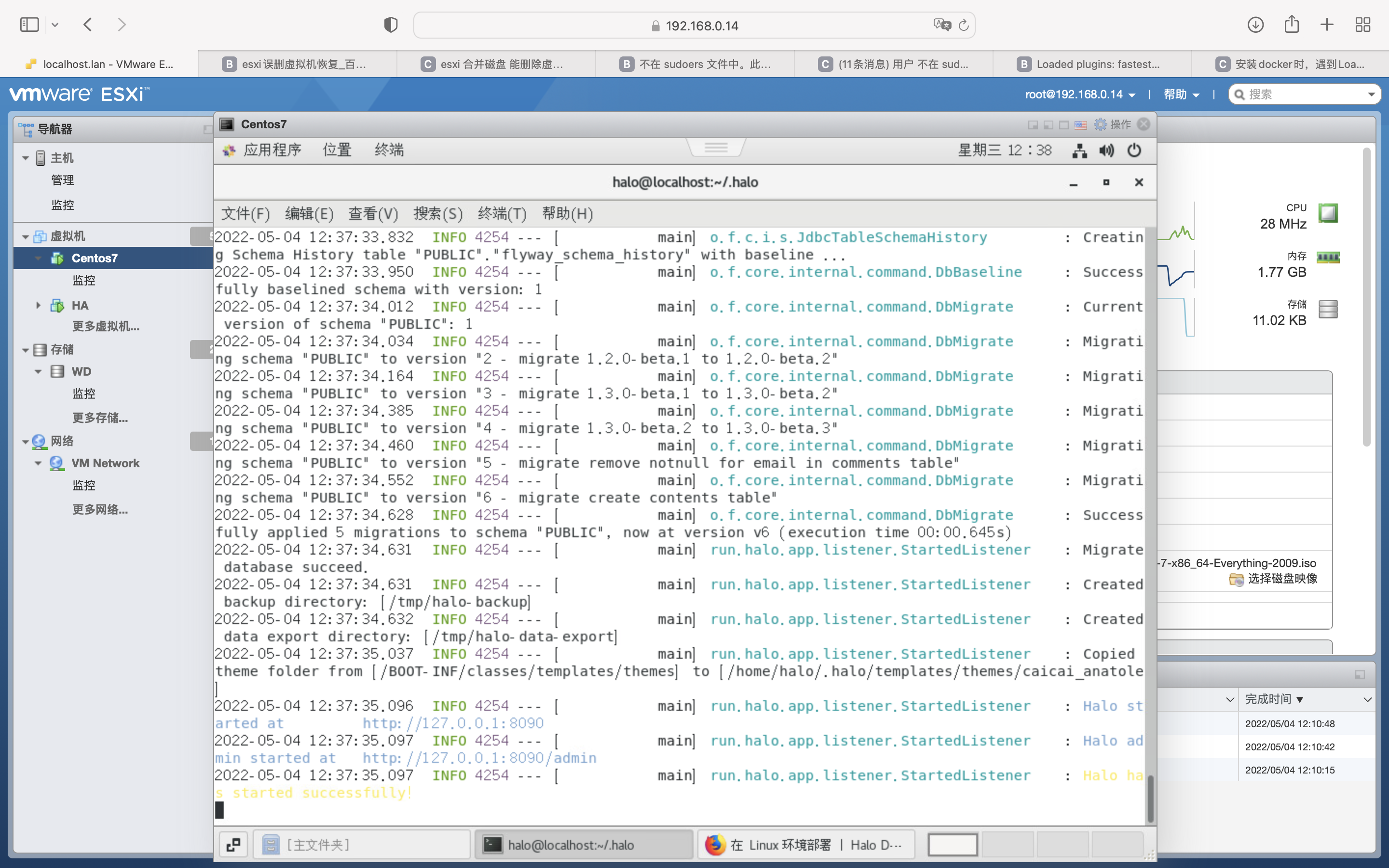Screen dimensions: 1389x868
Task: Open terminal 搜索(S) menu
Action: 438,214
